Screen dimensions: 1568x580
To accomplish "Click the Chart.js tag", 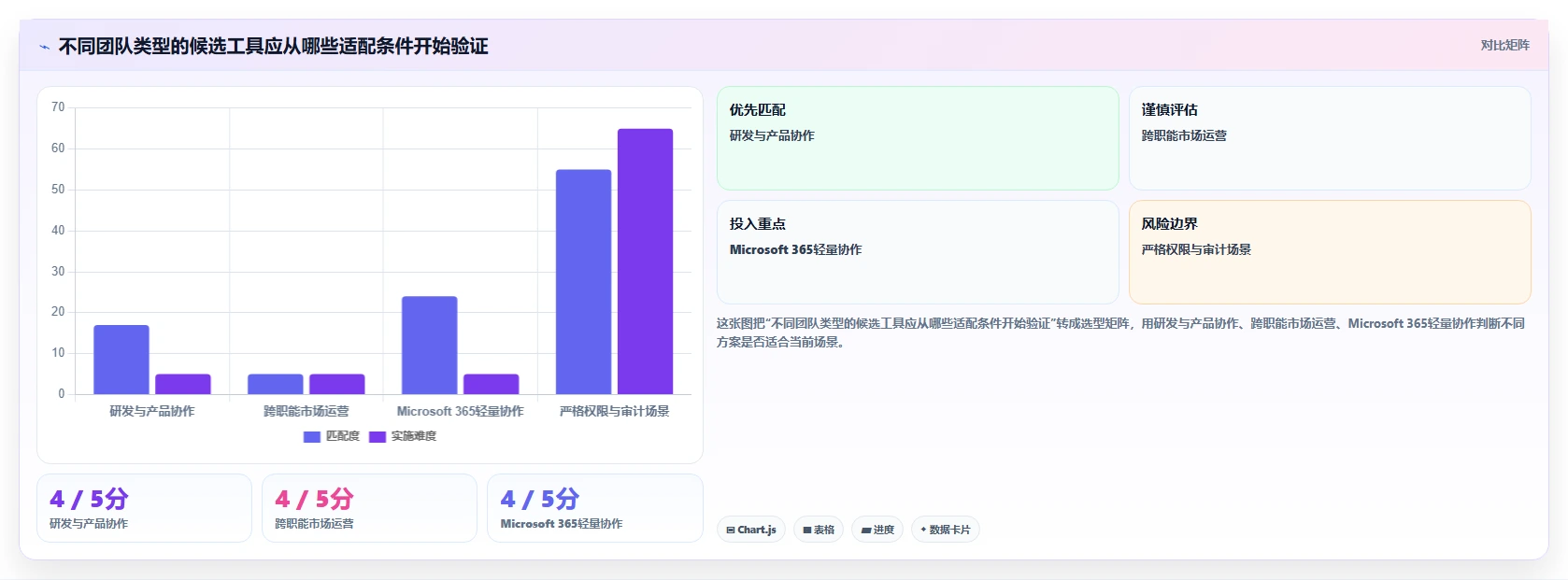I will tap(751, 530).
